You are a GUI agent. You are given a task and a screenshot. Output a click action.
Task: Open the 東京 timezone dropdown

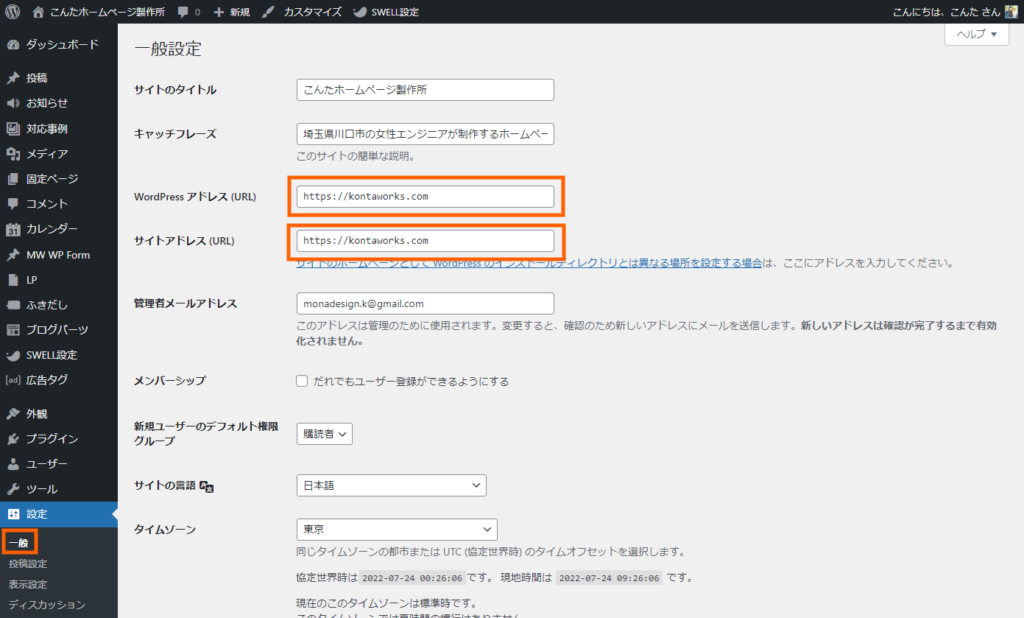coord(396,529)
